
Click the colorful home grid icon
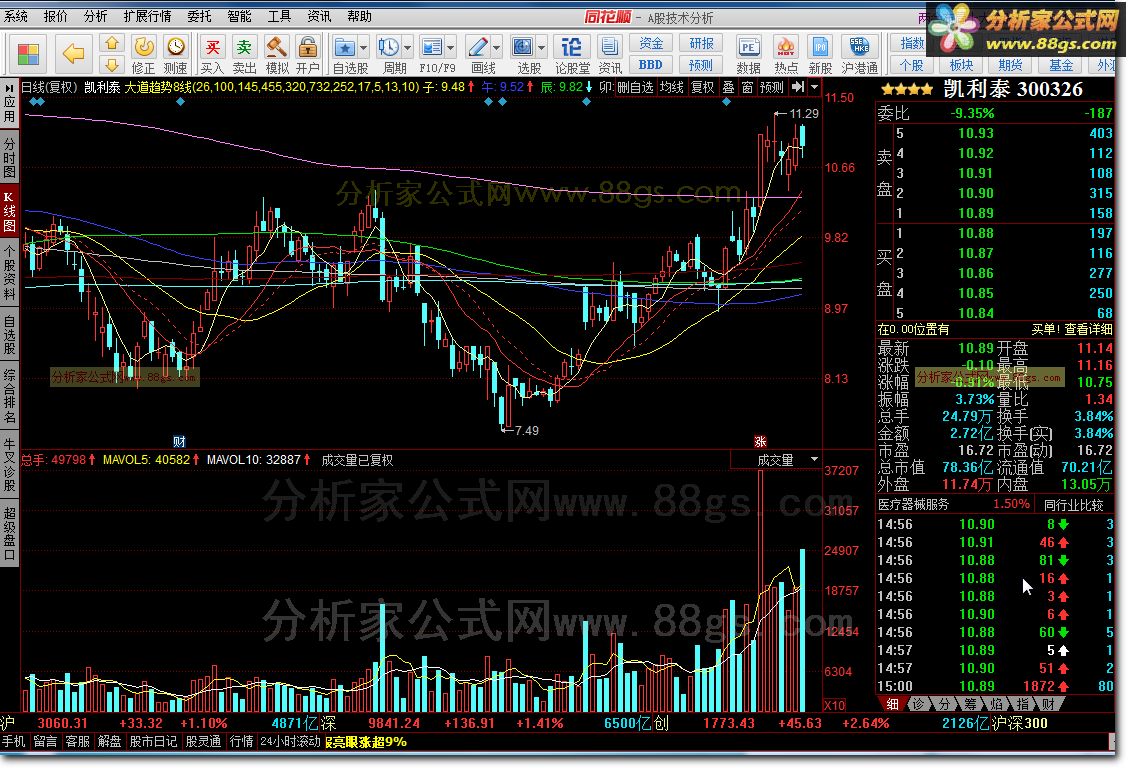(29, 55)
